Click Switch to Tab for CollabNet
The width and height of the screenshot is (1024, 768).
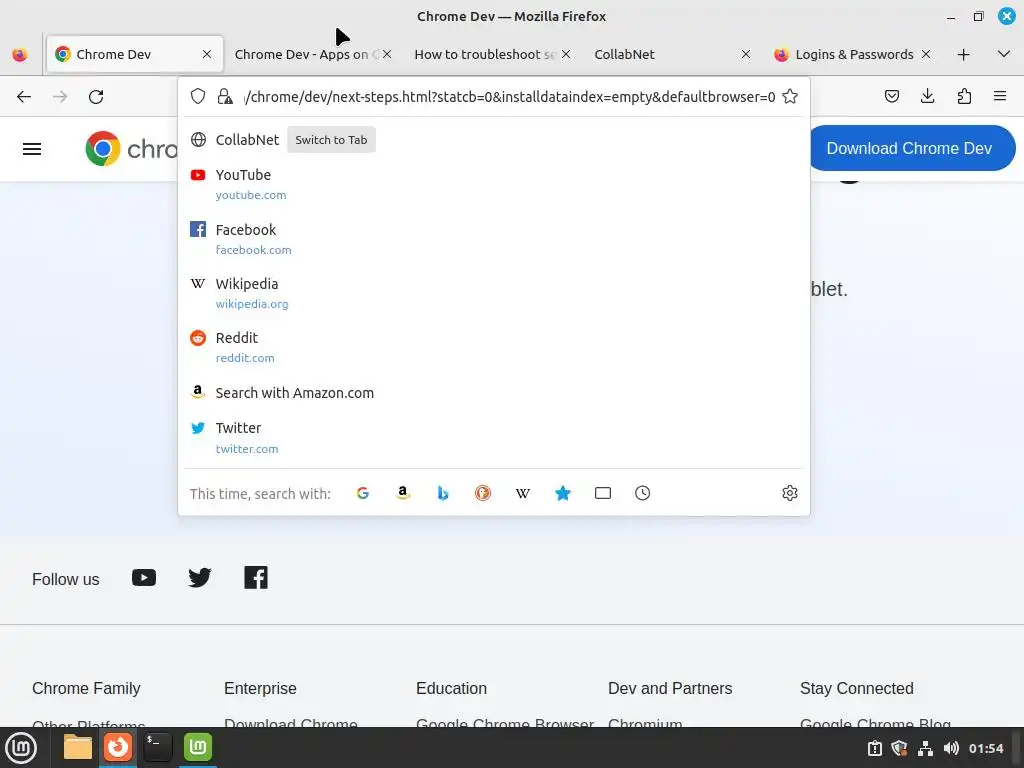coord(331,140)
